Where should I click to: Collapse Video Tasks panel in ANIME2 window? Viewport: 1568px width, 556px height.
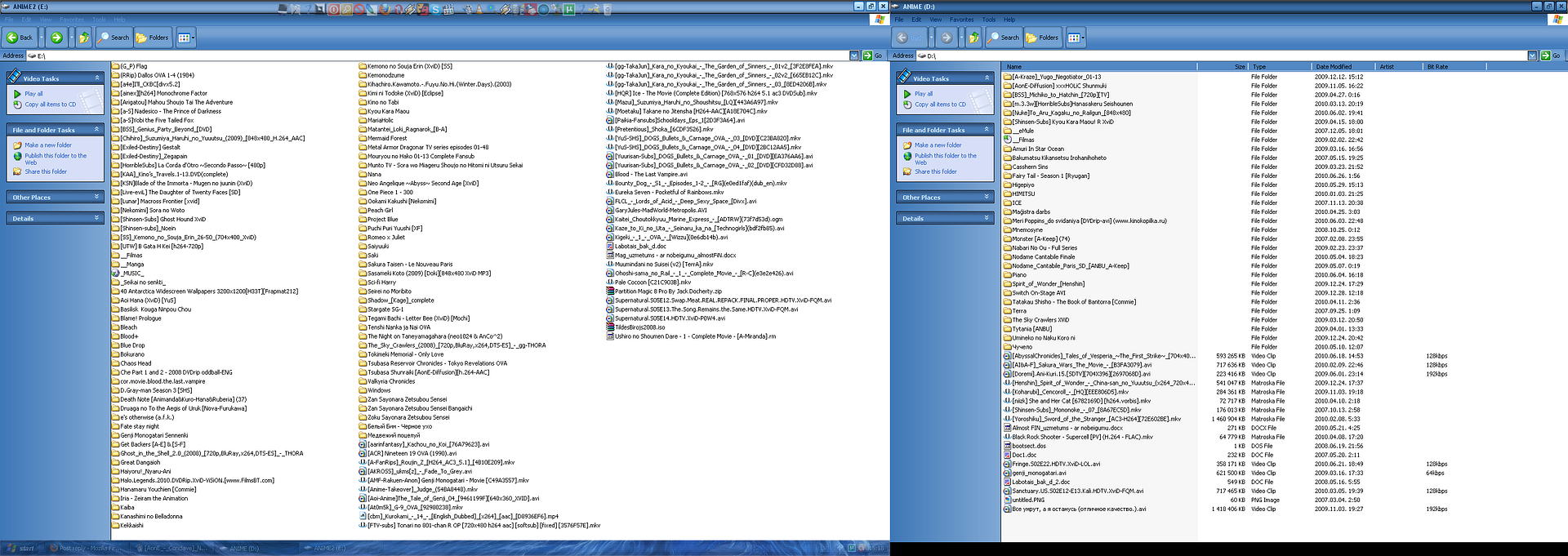pos(97,78)
